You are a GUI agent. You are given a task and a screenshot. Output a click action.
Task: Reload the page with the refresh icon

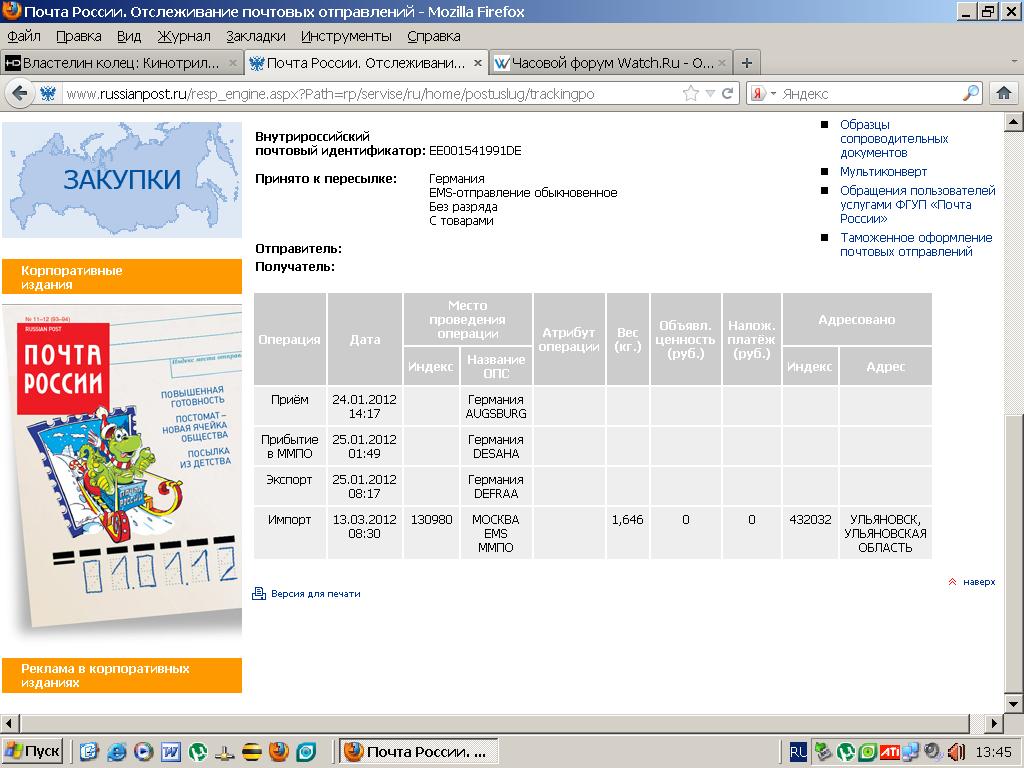[728, 94]
